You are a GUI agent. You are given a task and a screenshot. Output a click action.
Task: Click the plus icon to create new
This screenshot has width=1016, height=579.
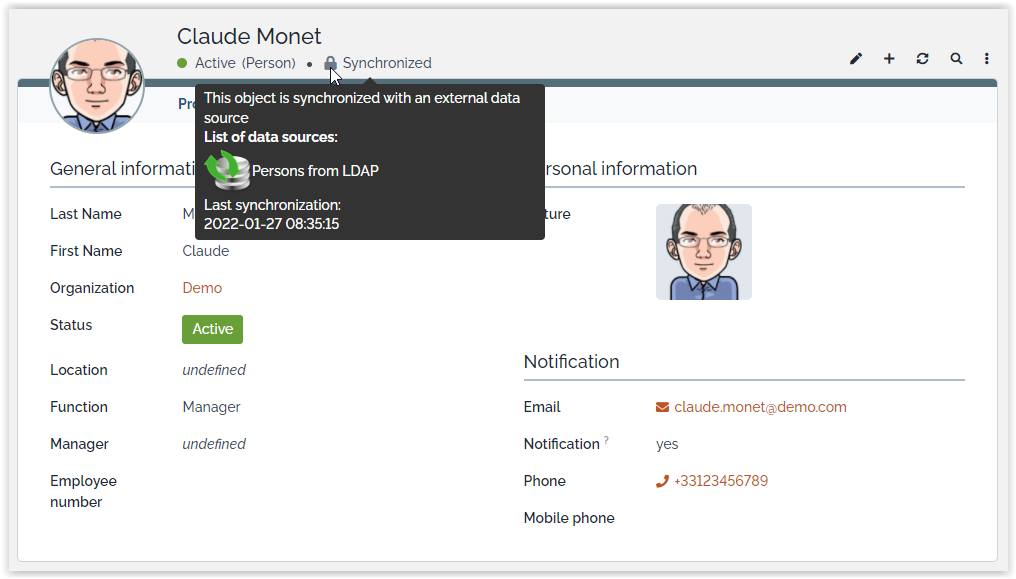[889, 59]
